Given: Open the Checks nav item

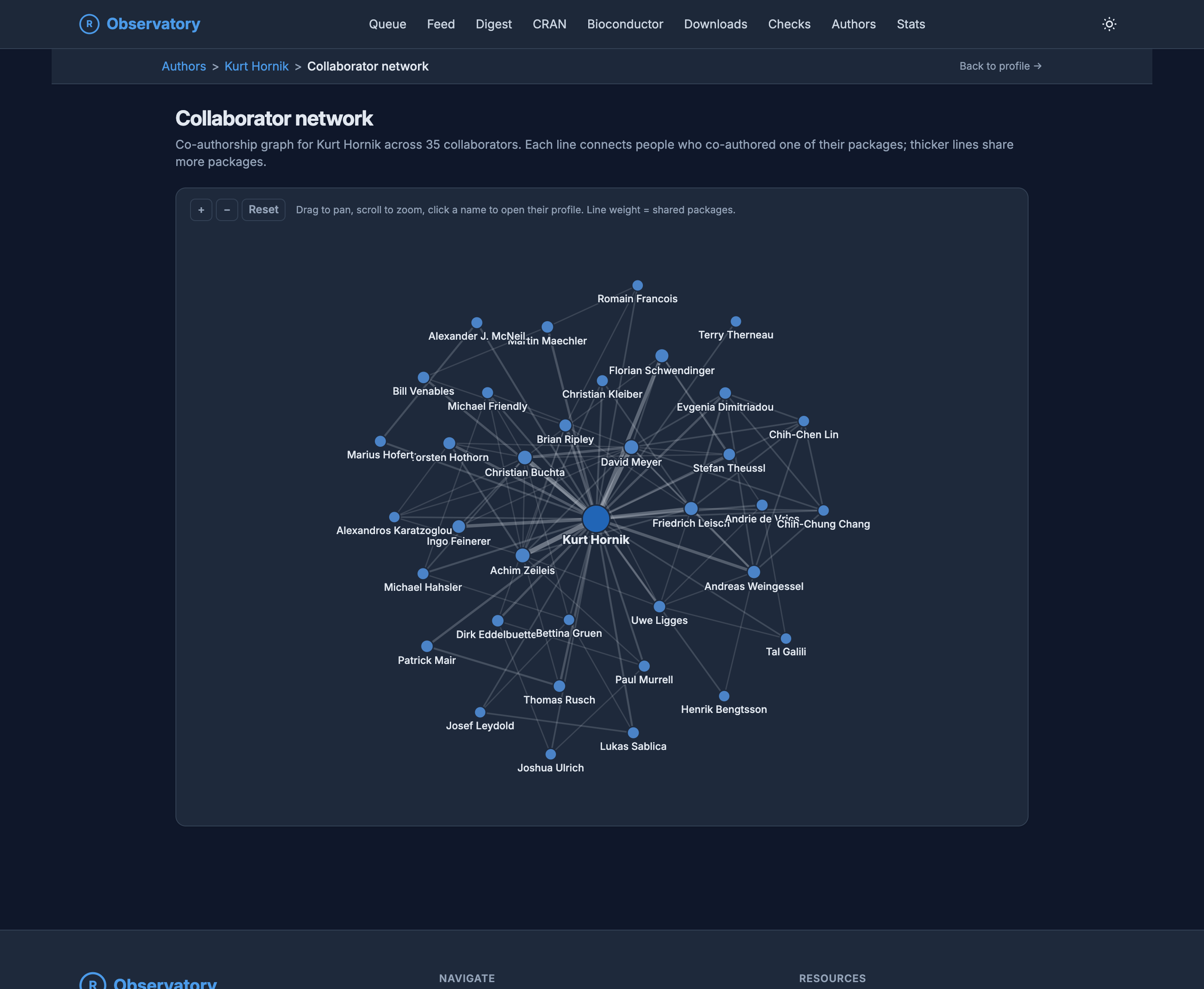Looking at the screenshot, I should coord(789,24).
